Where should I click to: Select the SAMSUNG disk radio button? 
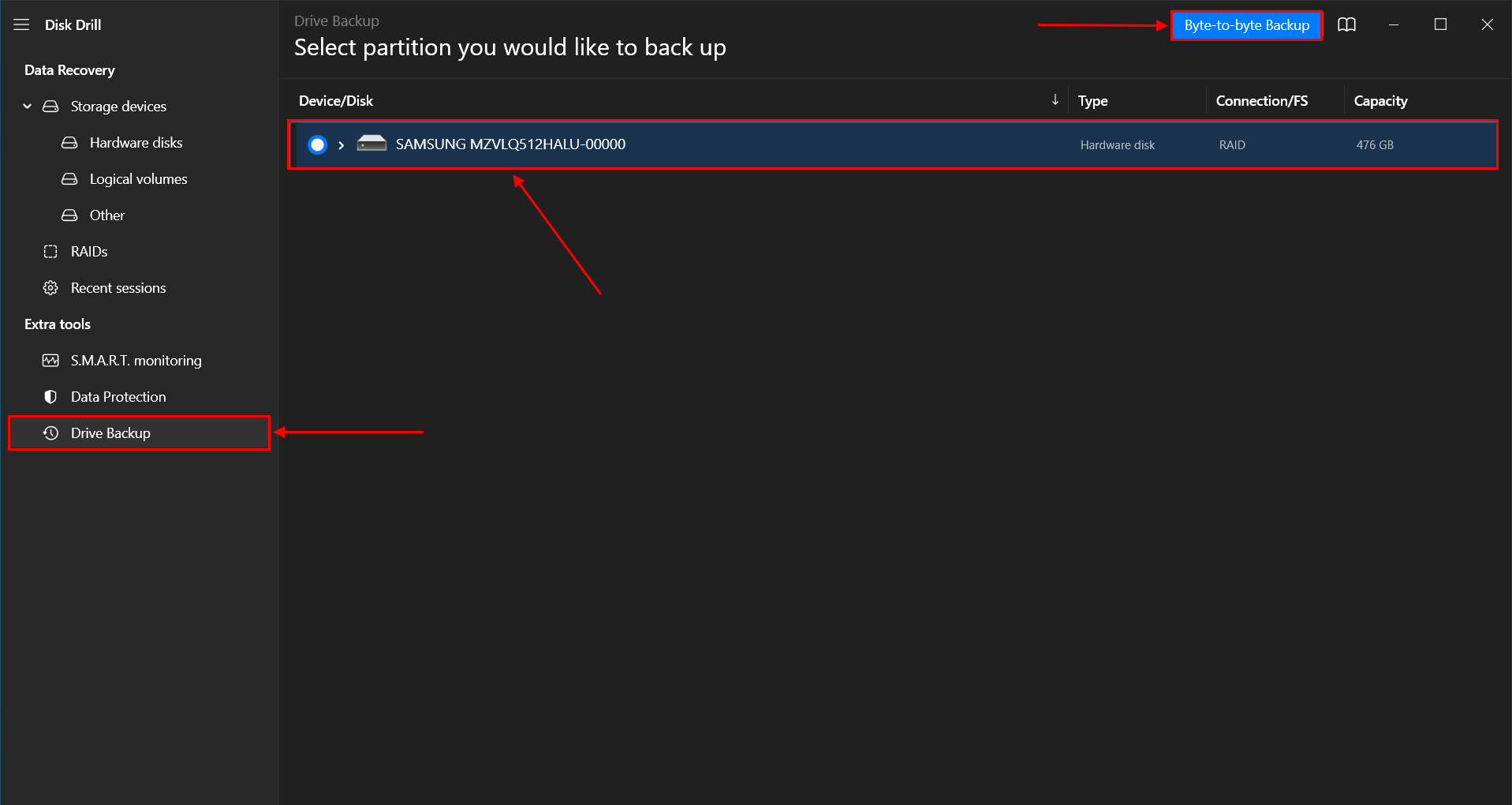(317, 144)
